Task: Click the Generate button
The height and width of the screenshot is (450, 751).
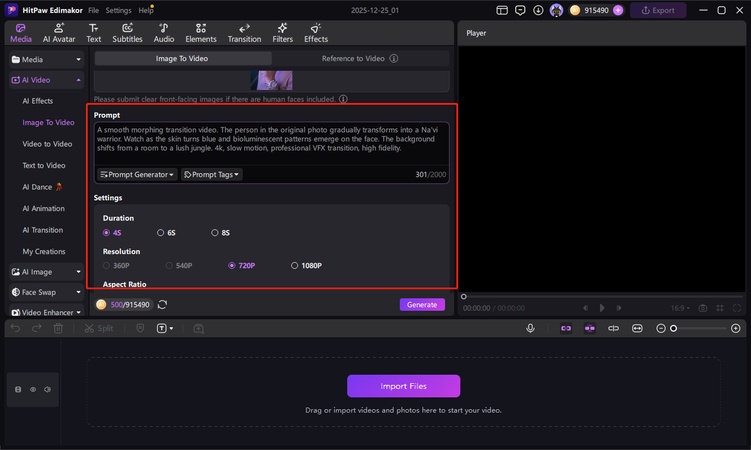Action: [x=422, y=304]
